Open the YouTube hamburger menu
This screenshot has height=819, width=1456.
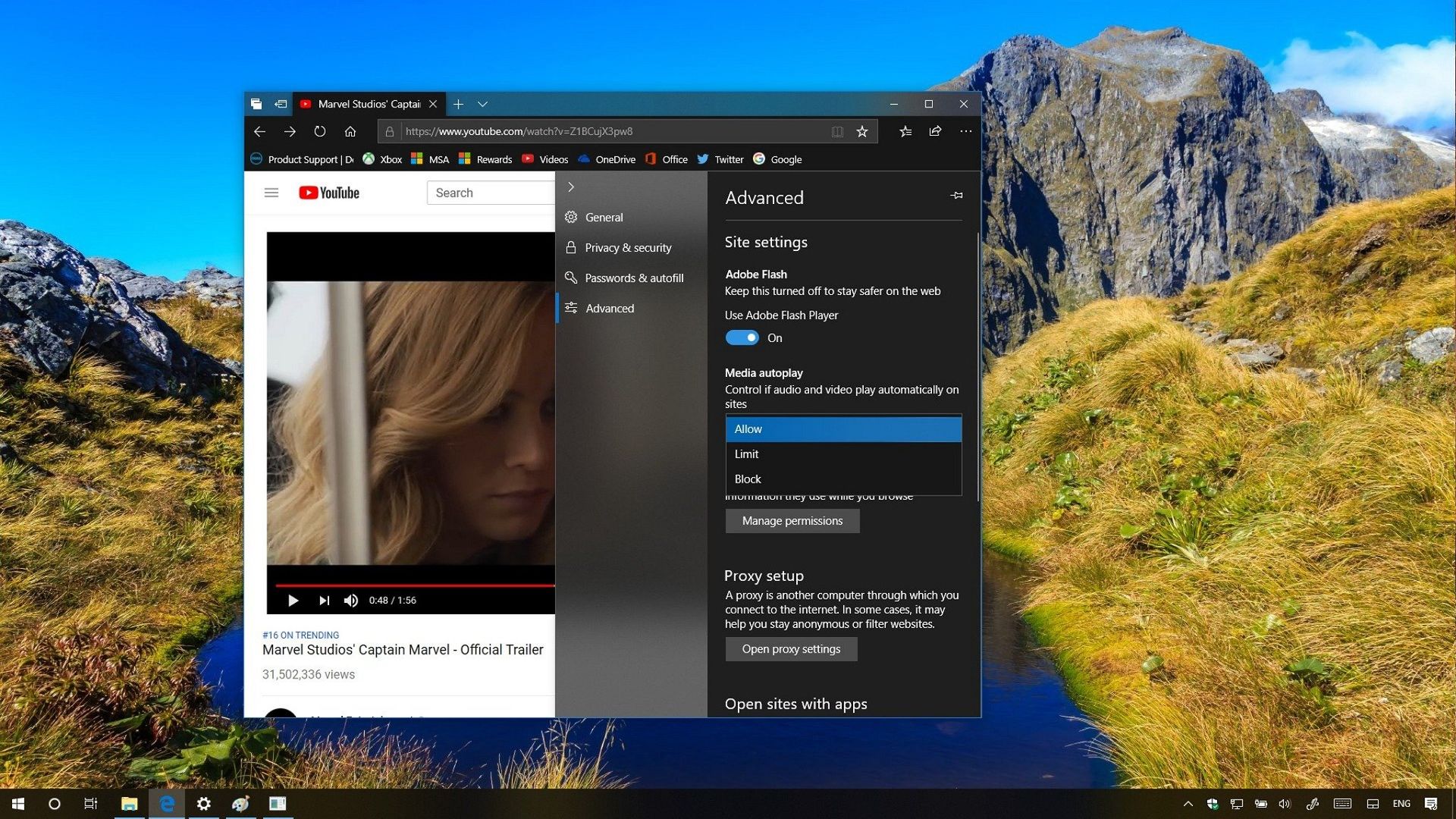(x=271, y=192)
